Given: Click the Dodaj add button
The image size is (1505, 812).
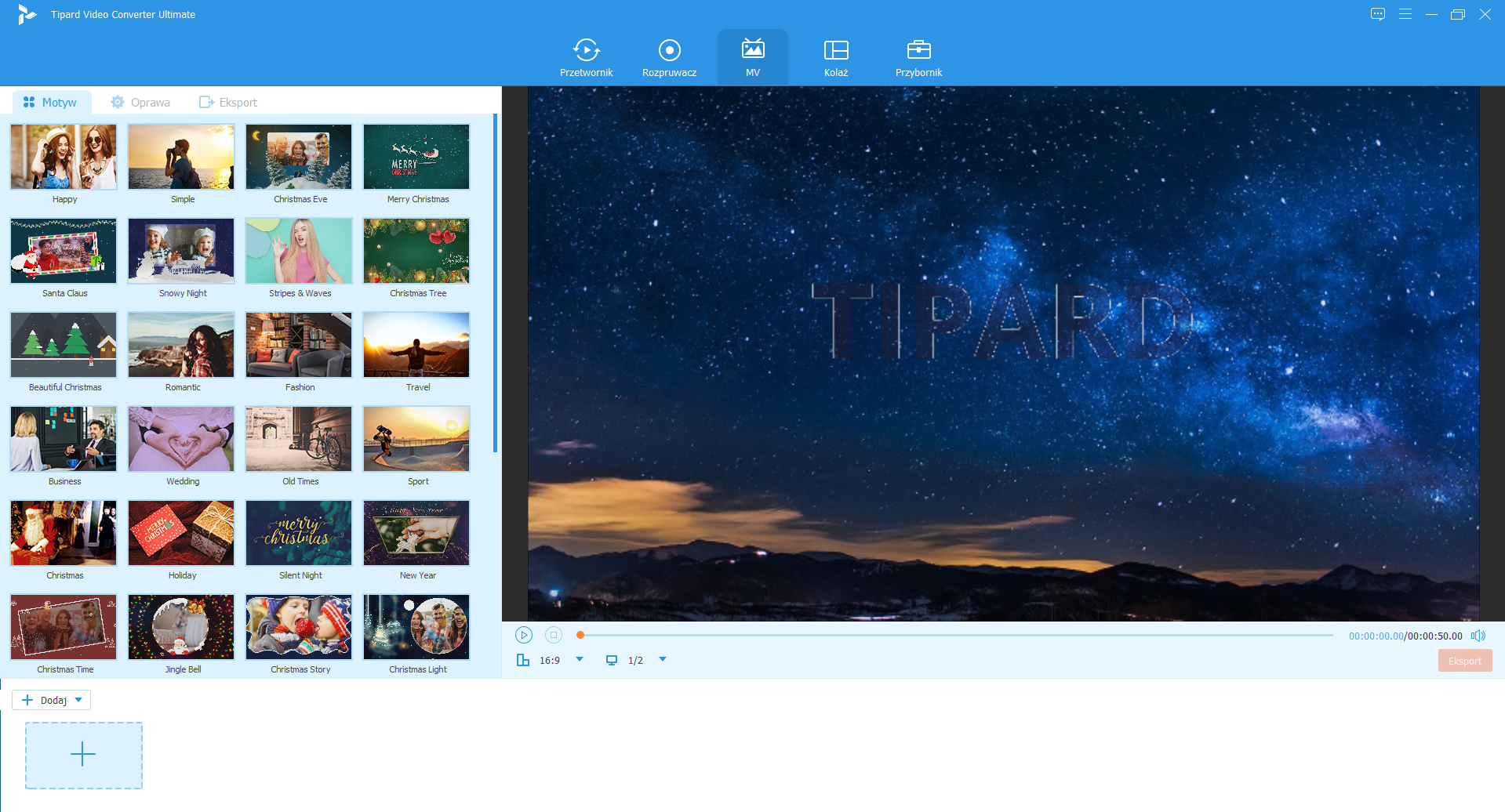Looking at the screenshot, I should 45,700.
